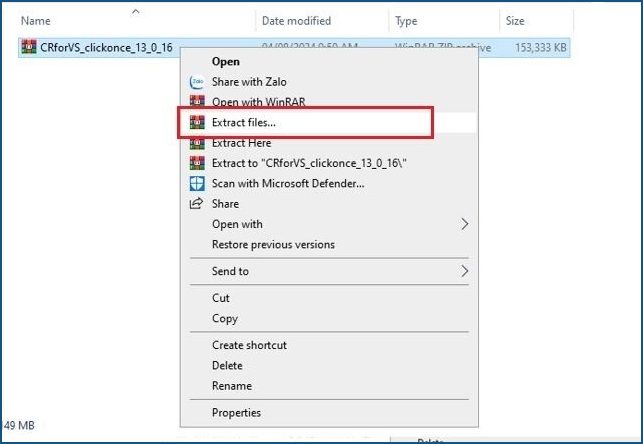
Task: Click the Share arrow icon
Action: point(196,203)
